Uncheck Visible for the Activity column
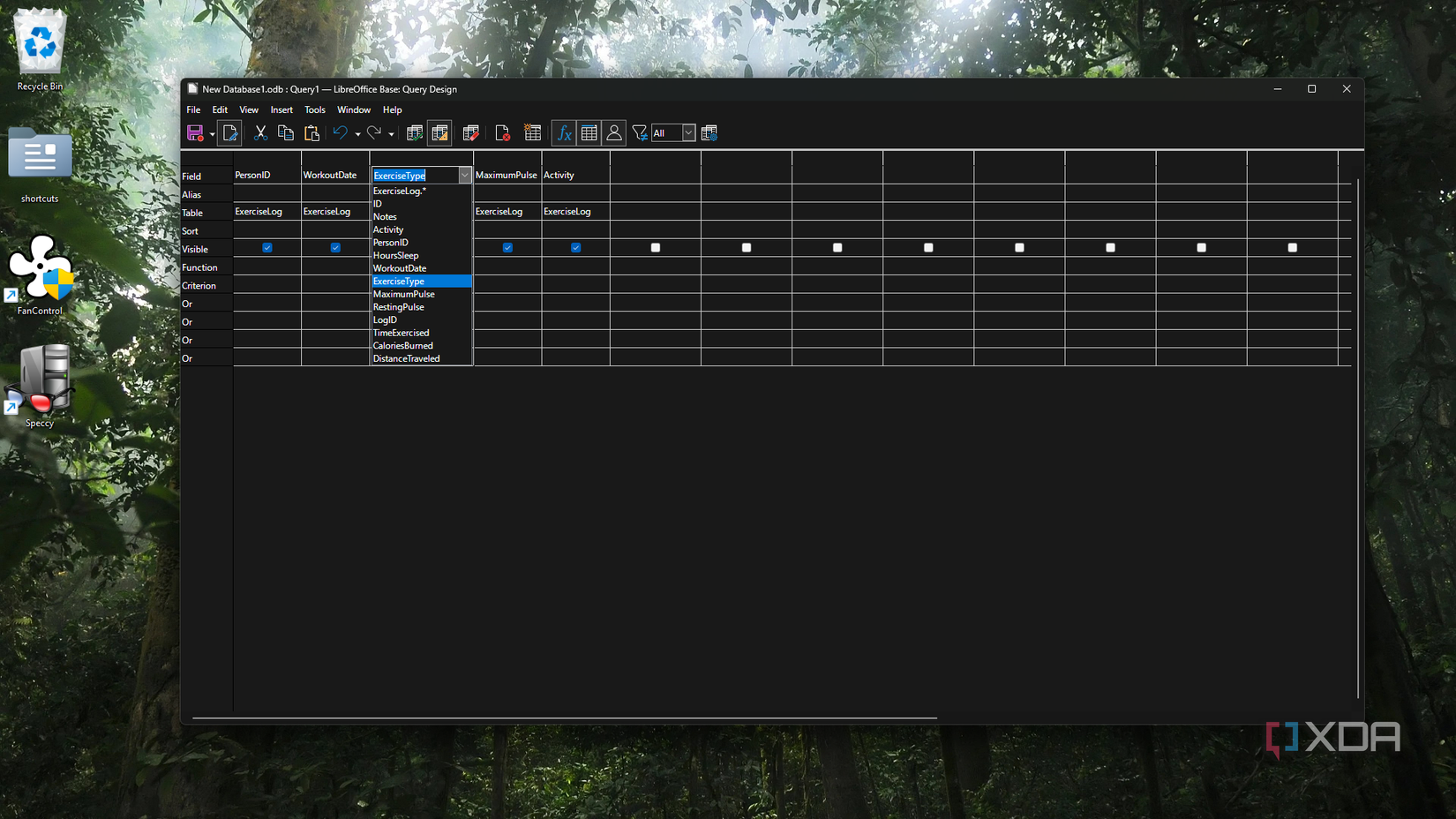Image resolution: width=1456 pixels, height=819 pixels. (575, 248)
